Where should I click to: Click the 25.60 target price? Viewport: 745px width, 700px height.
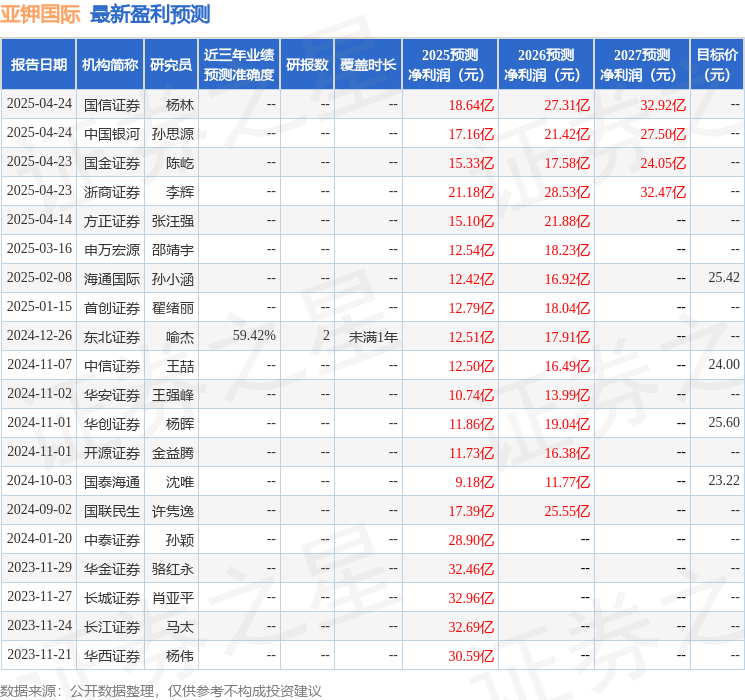pos(724,422)
